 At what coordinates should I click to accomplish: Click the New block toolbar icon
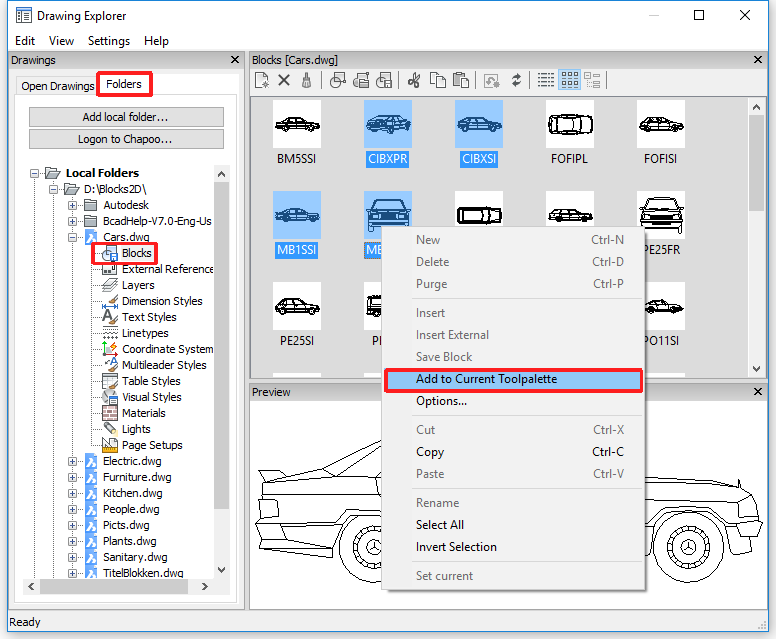pos(262,81)
